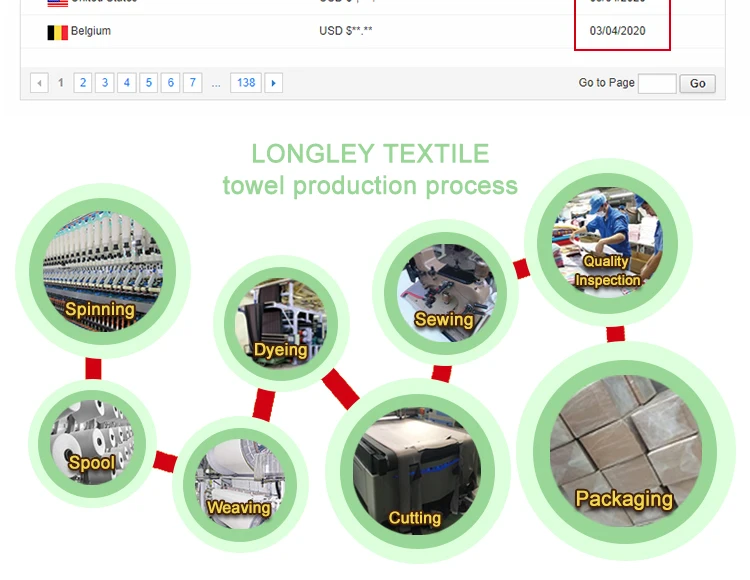
Task: Click the Spinning process image
Action: coord(103,271)
